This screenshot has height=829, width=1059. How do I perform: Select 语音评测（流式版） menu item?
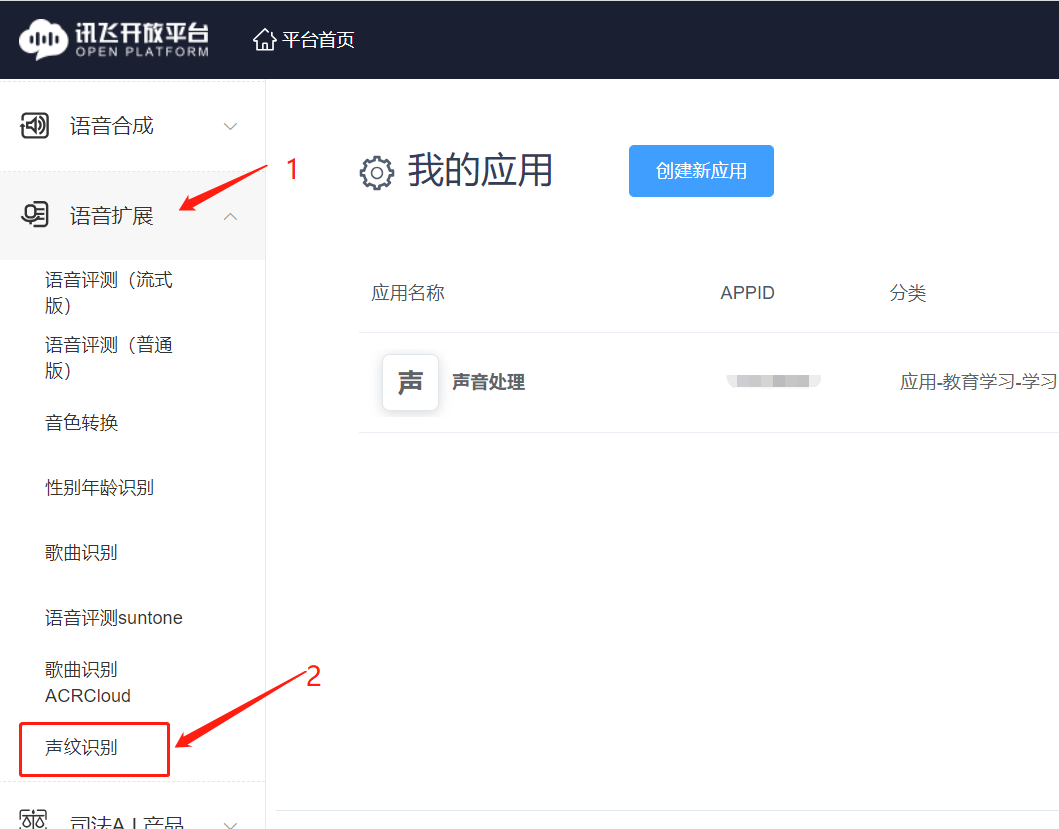(108, 292)
